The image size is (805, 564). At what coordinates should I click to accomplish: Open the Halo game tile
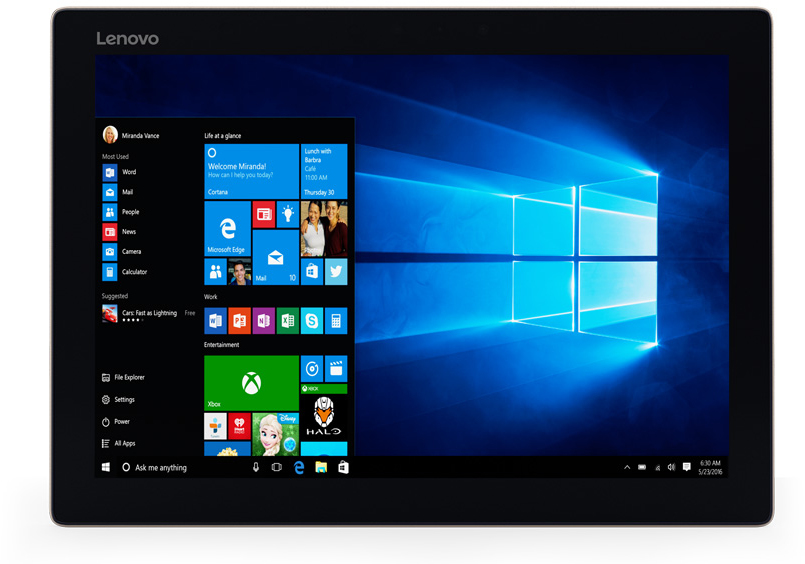(x=324, y=412)
